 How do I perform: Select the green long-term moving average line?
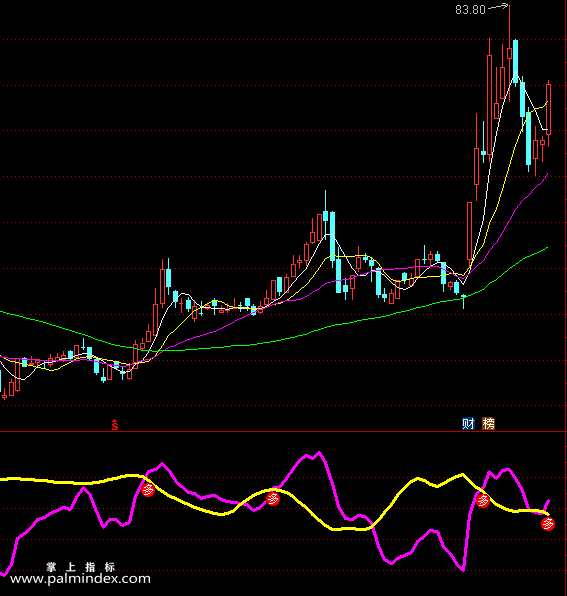tap(266, 343)
